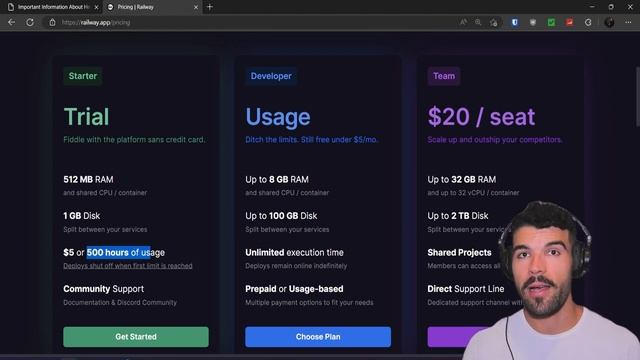Viewport: 640px width, 360px height.
Task: Click the blue Choose Plan button
Action: 318,337
